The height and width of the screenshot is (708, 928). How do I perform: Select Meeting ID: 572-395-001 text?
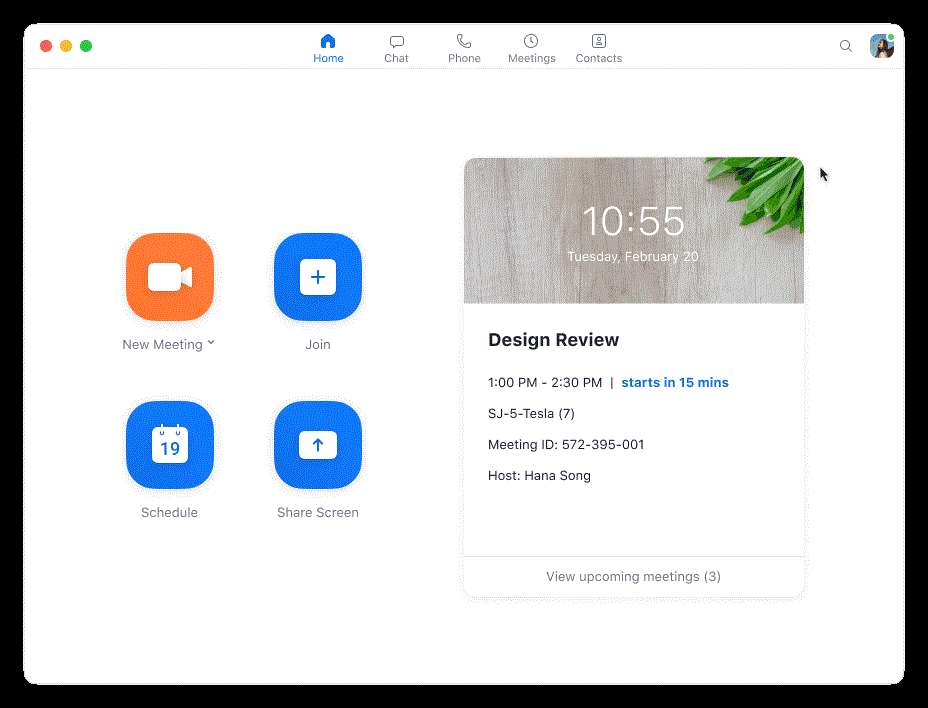point(566,445)
